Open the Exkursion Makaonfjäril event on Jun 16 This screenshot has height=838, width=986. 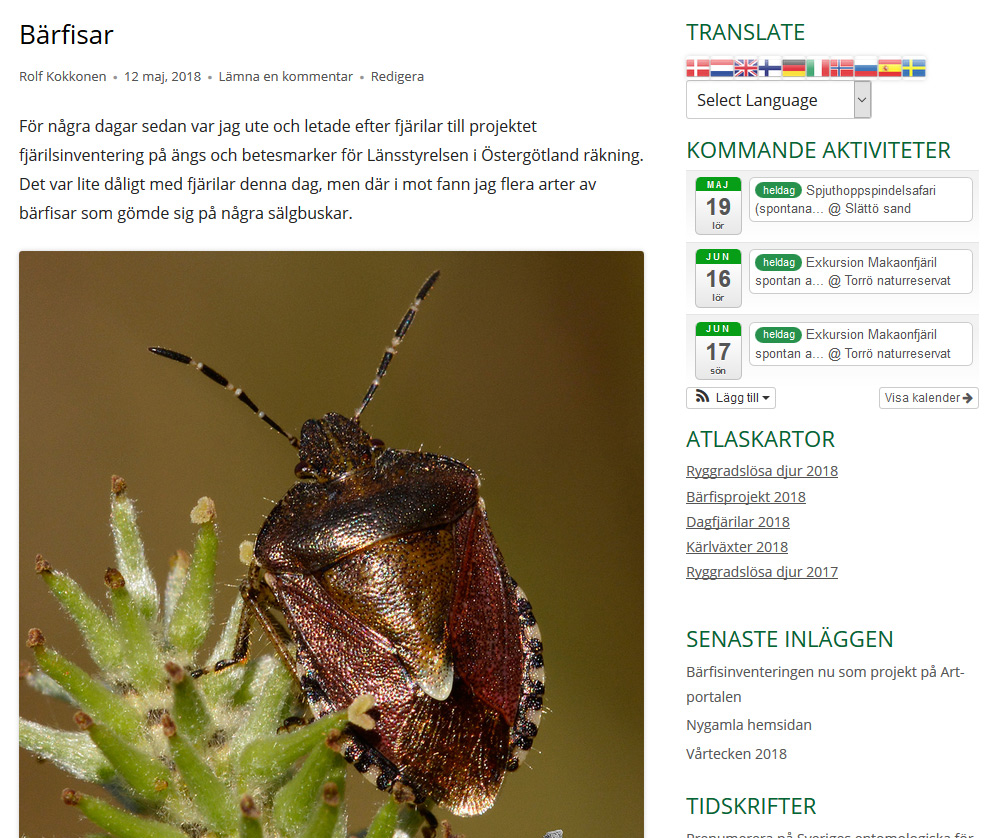click(860, 272)
